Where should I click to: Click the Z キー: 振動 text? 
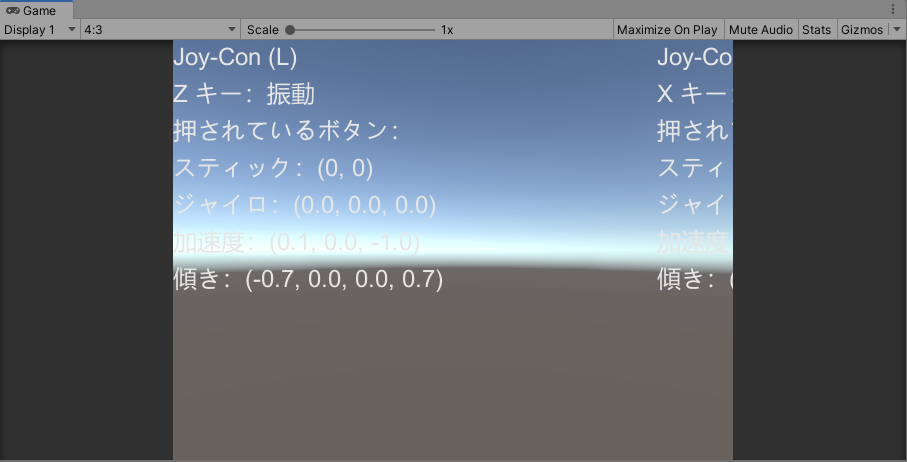244,95
